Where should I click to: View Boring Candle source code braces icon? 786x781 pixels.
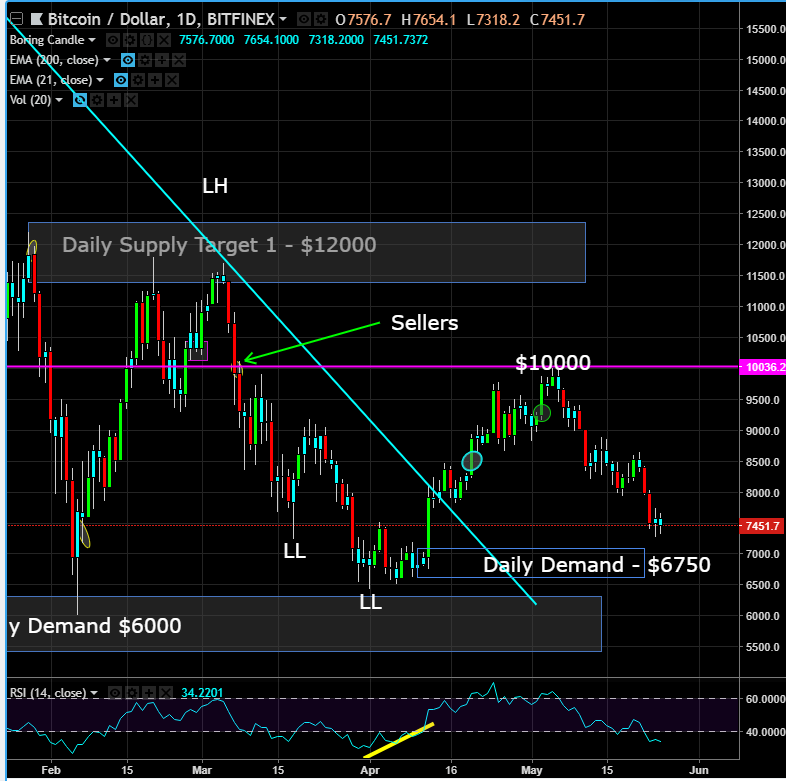click(x=147, y=40)
